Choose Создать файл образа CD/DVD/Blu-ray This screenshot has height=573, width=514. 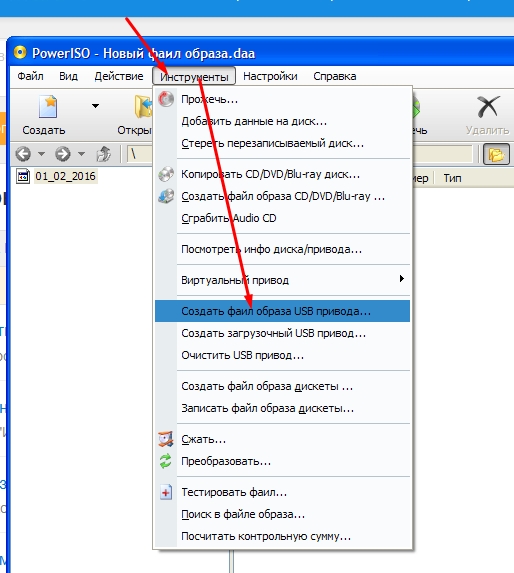[x=282, y=196]
